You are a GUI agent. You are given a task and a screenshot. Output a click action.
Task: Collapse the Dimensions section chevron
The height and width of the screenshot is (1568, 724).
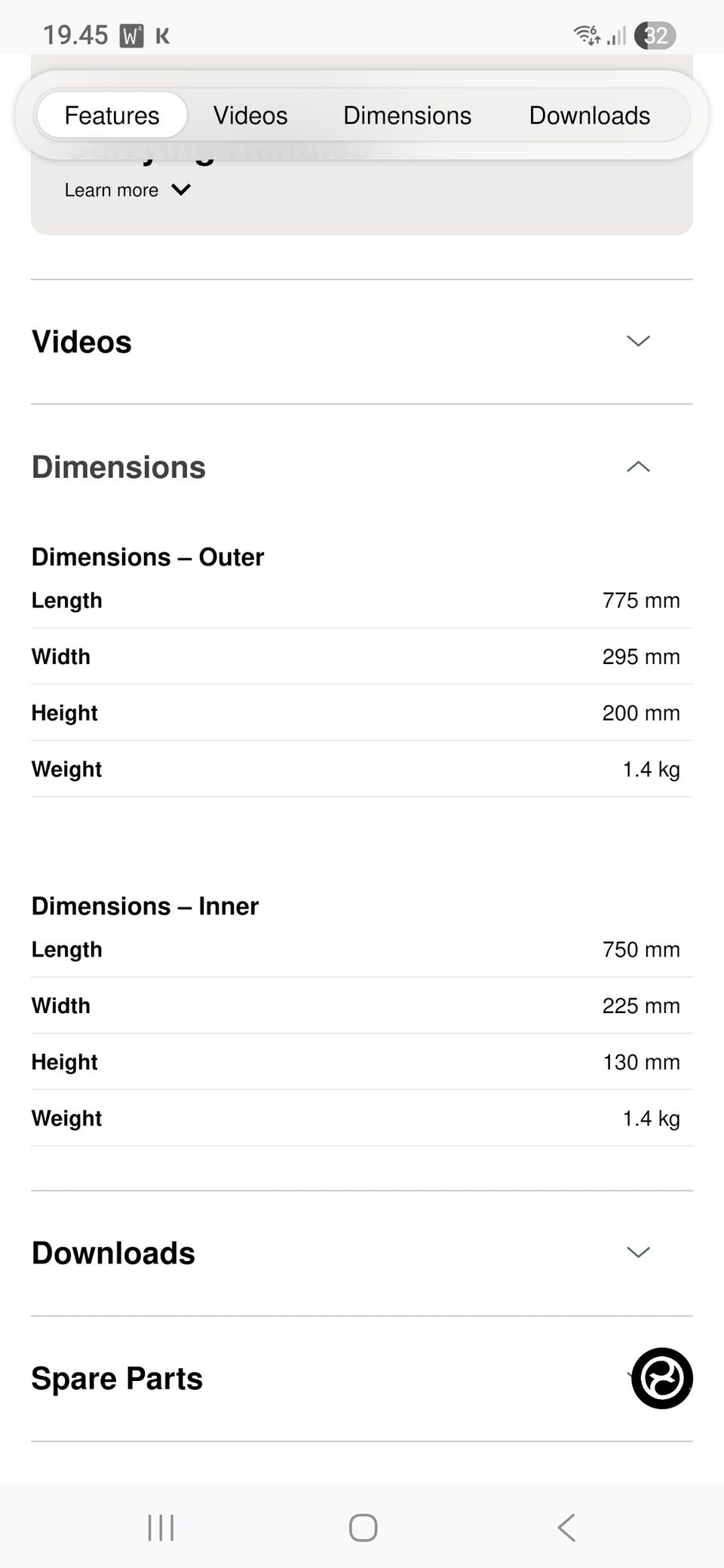pyautogui.click(x=638, y=467)
